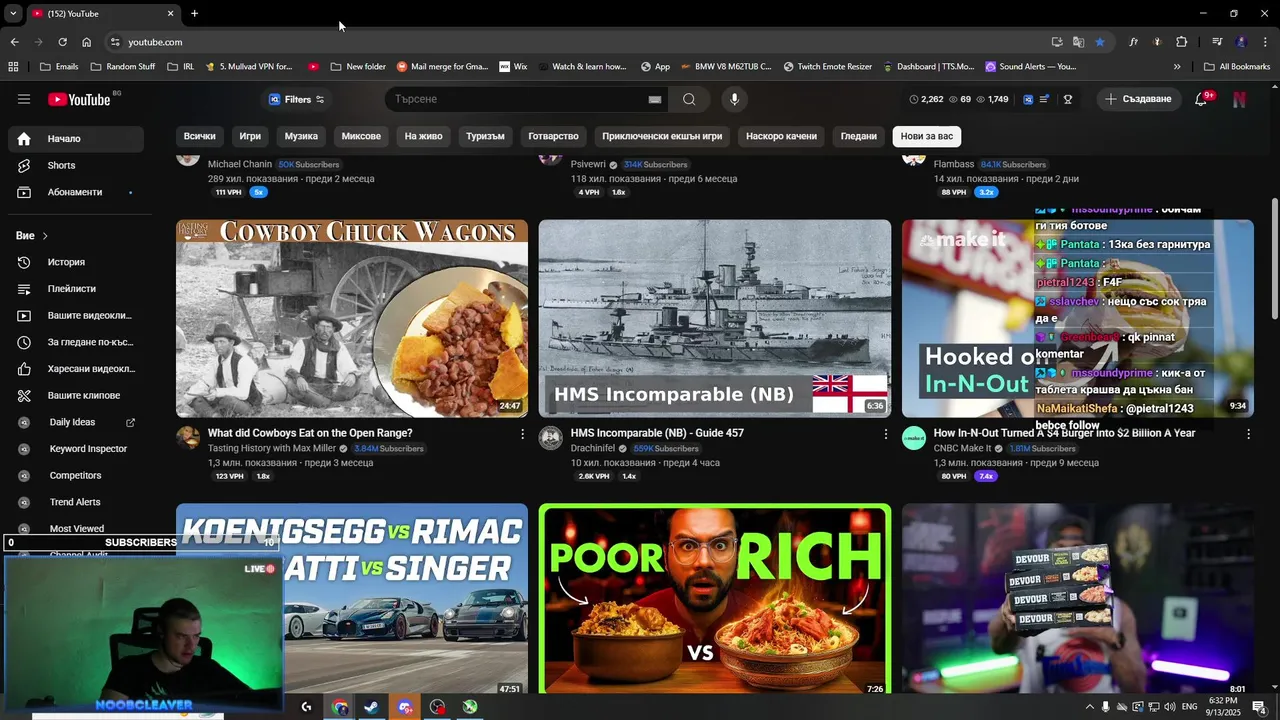
Task: Open the notifications bell
Action: pyautogui.click(x=1203, y=99)
